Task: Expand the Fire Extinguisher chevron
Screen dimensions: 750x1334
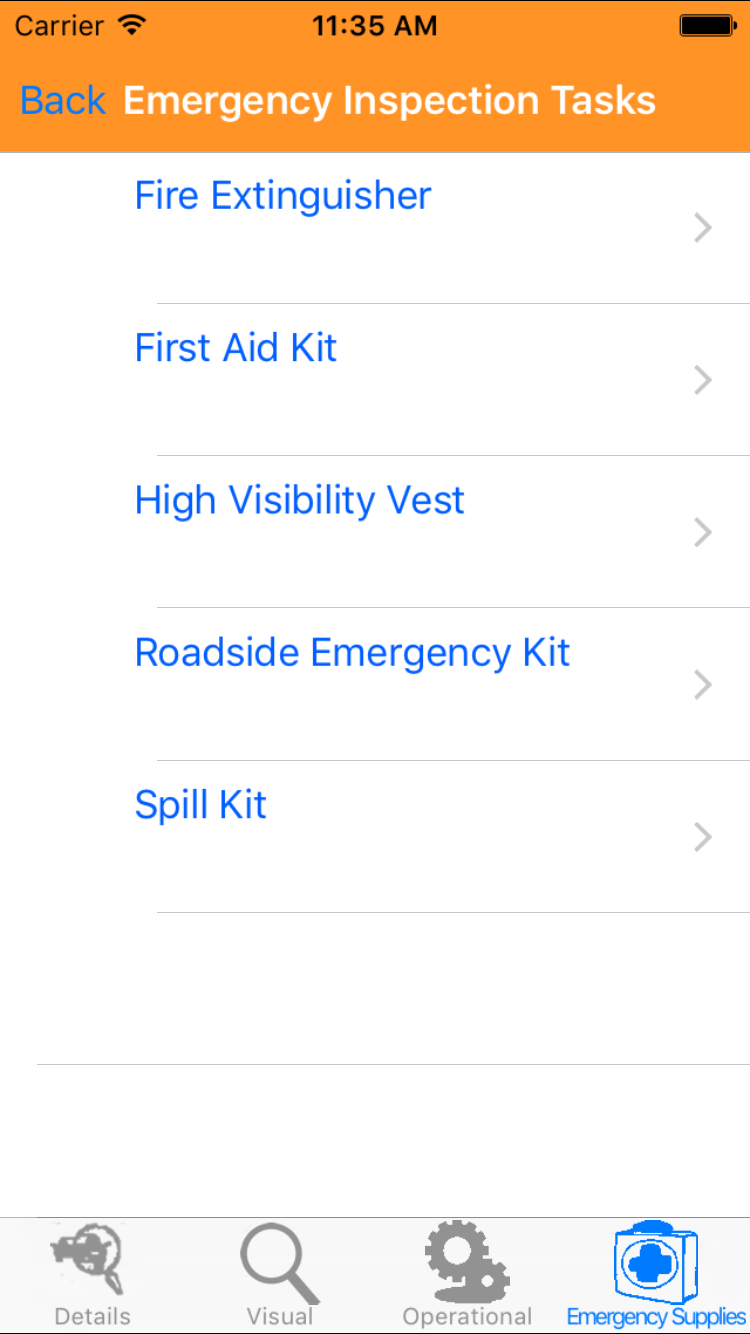Action: [x=703, y=229]
